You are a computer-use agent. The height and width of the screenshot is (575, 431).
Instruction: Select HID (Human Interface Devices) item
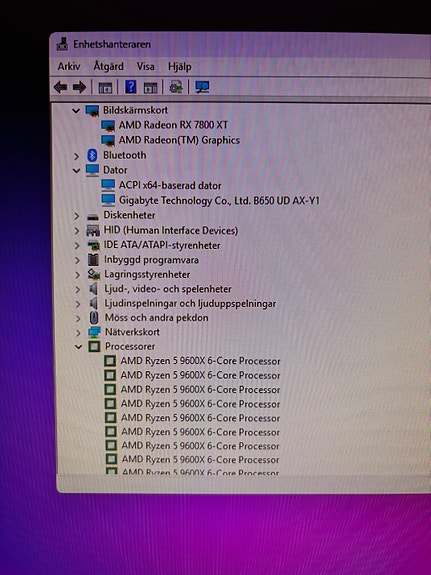[171, 230]
